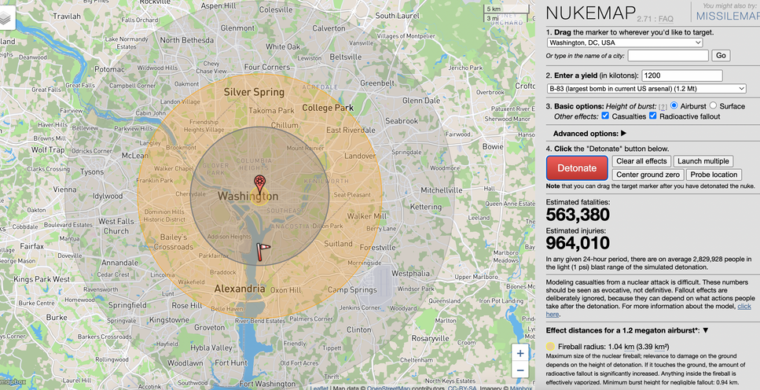Screen dimensions: 760x390
Task: Select the Airburst radio button
Action: pyautogui.click(x=674, y=106)
